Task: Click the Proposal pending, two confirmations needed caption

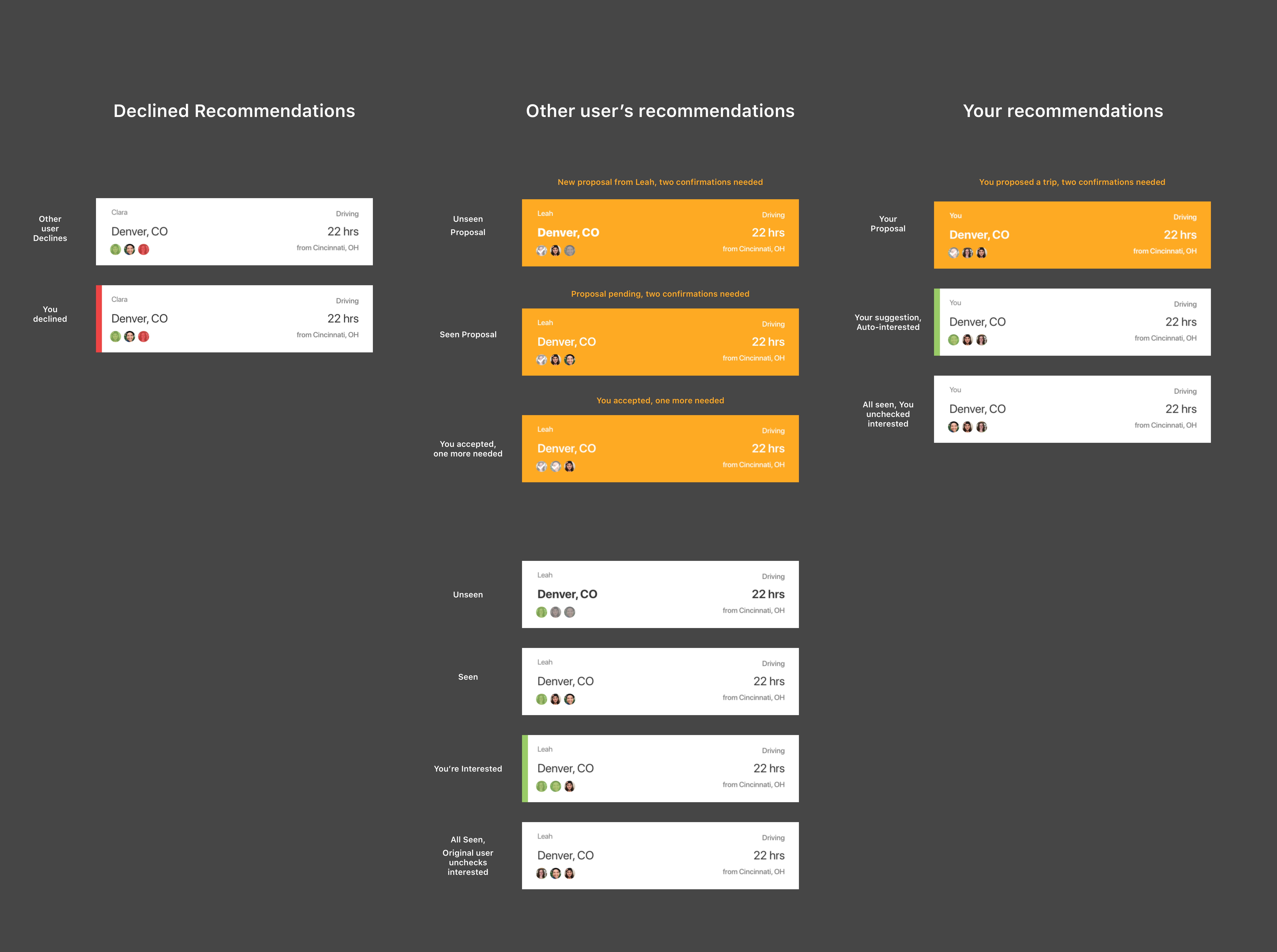Action: coord(660,294)
